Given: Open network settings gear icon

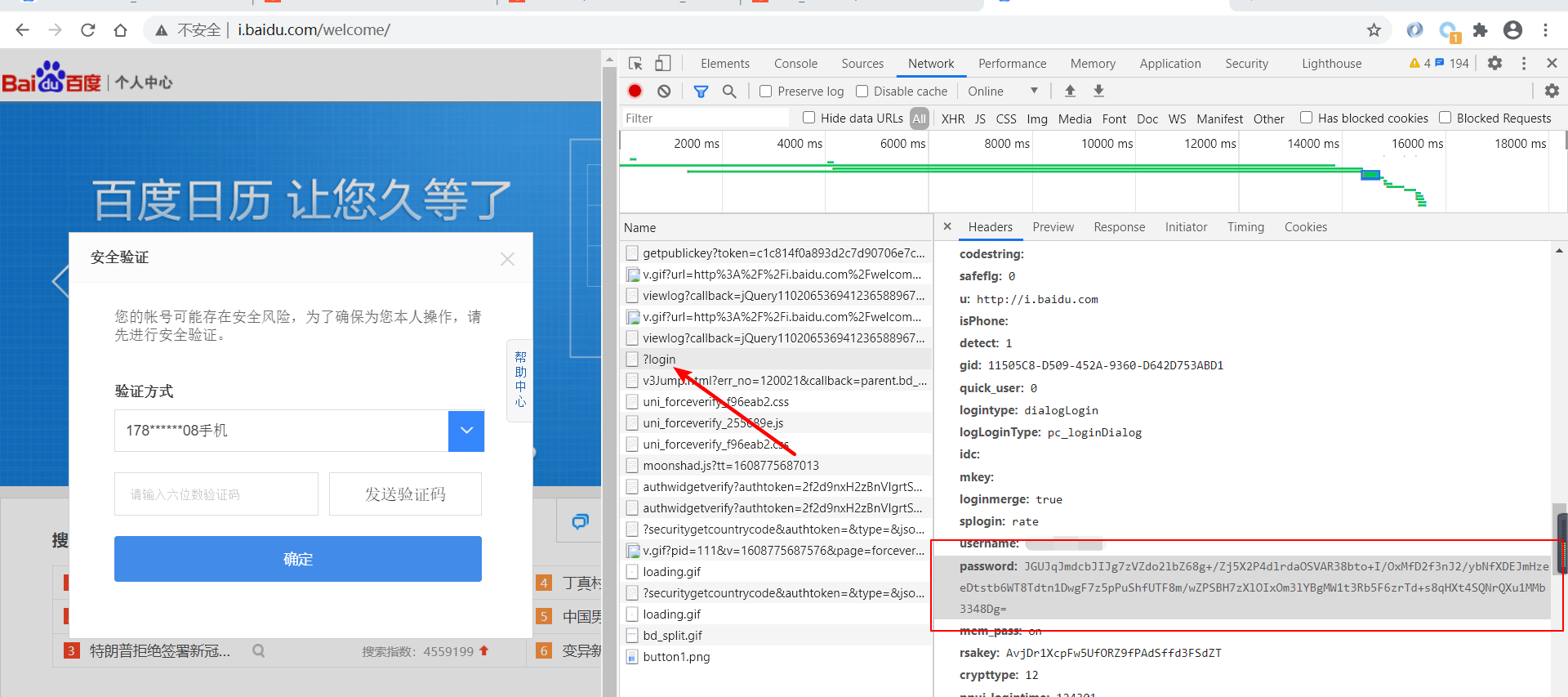Looking at the screenshot, I should pyautogui.click(x=1552, y=91).
